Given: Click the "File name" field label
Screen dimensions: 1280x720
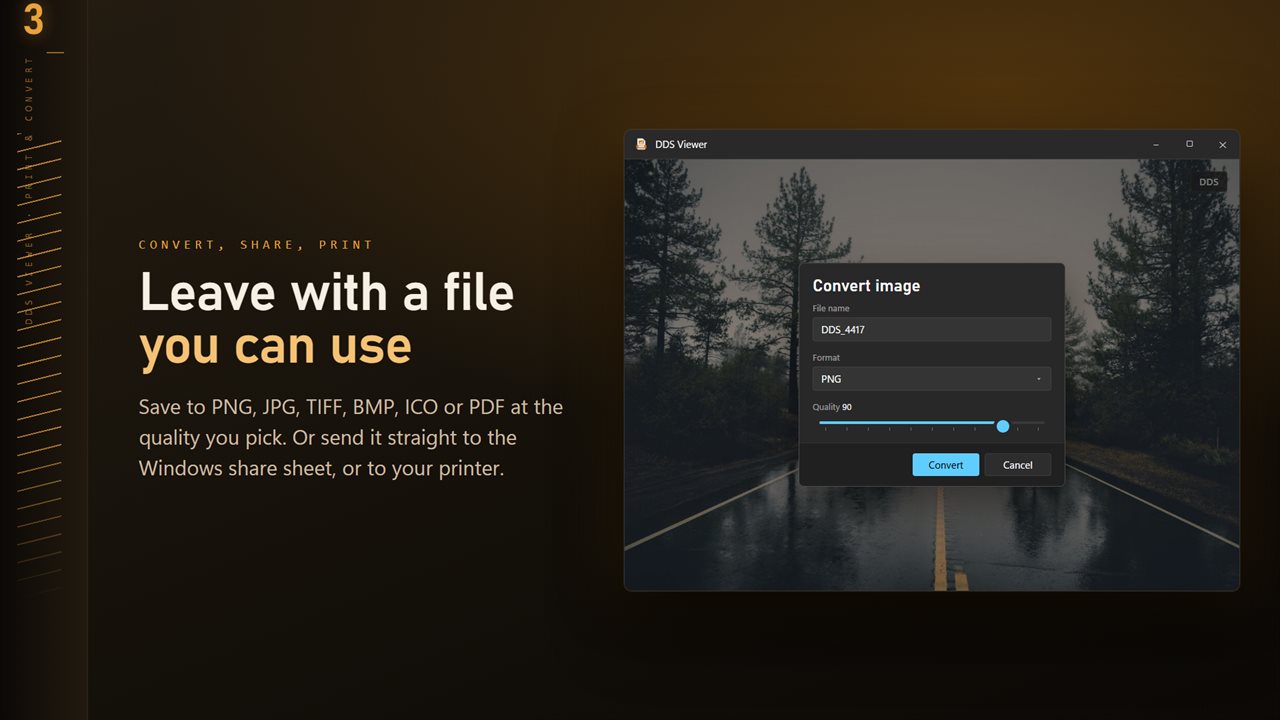Looking at the screenshot, I should [x=831, y=308].
